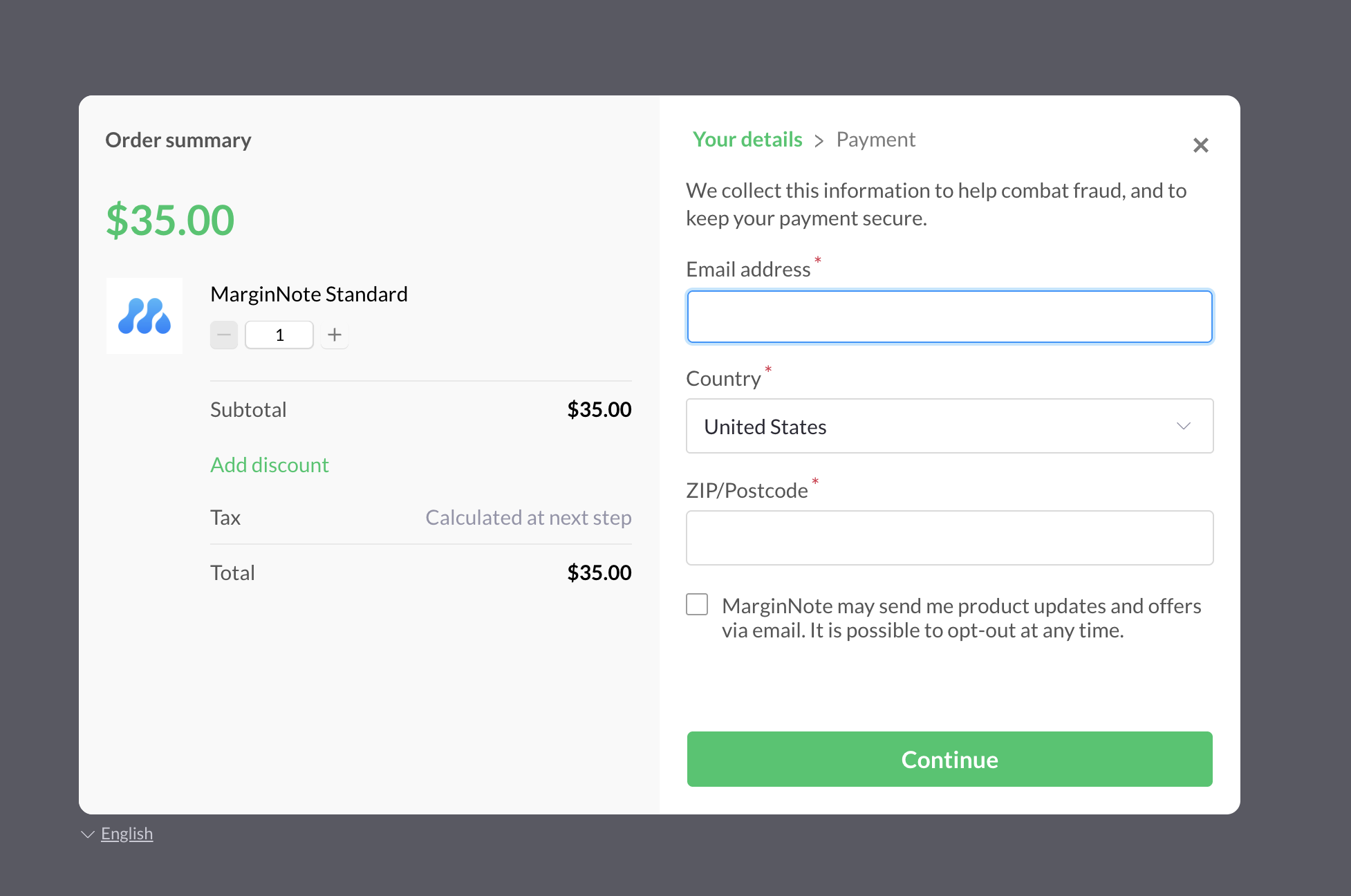This screenshot has height=896, width=1351.
Task: Click the breadcrumb arrow between steps
Action: point(819,141)
